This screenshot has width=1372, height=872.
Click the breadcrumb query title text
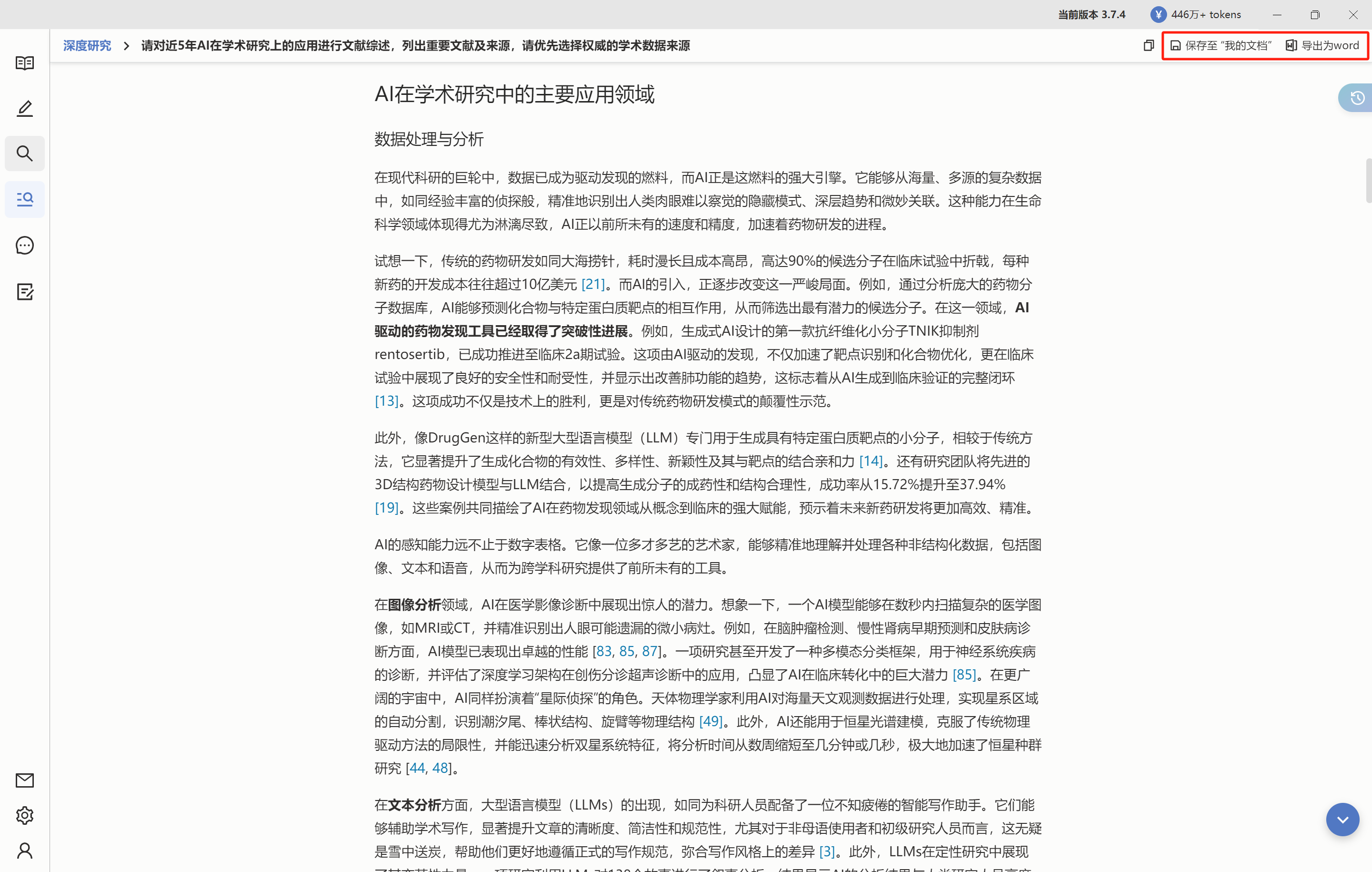416,46
